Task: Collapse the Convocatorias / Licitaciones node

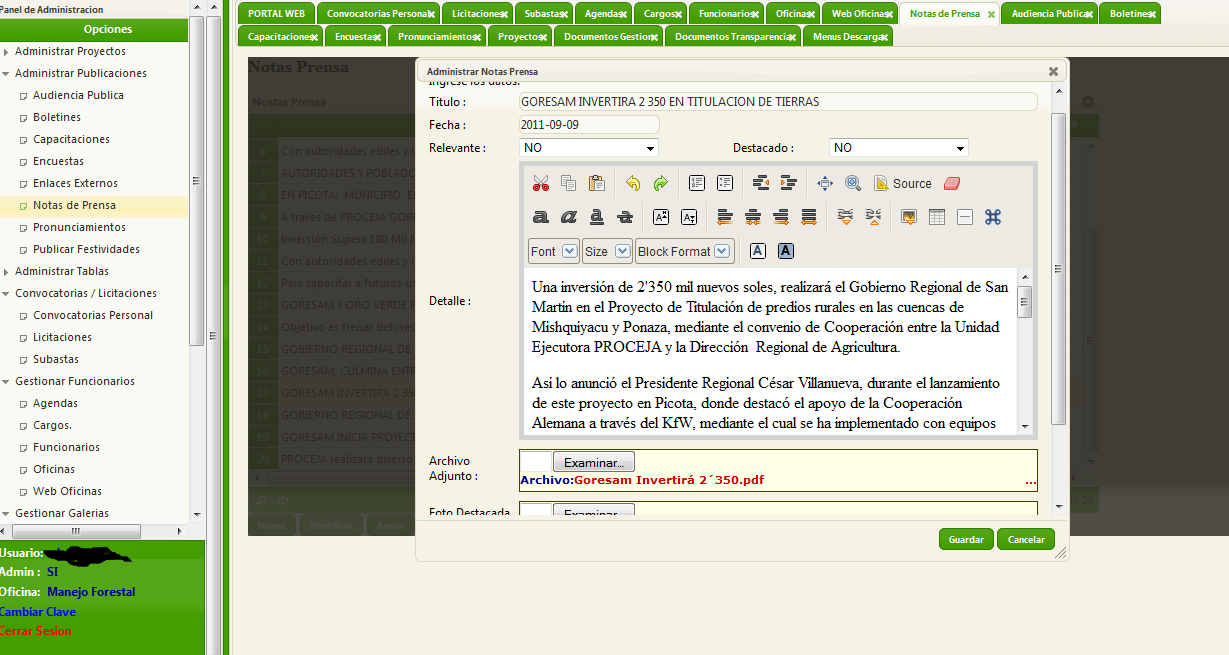Action: pyautogui.click(x=7, y=293)
